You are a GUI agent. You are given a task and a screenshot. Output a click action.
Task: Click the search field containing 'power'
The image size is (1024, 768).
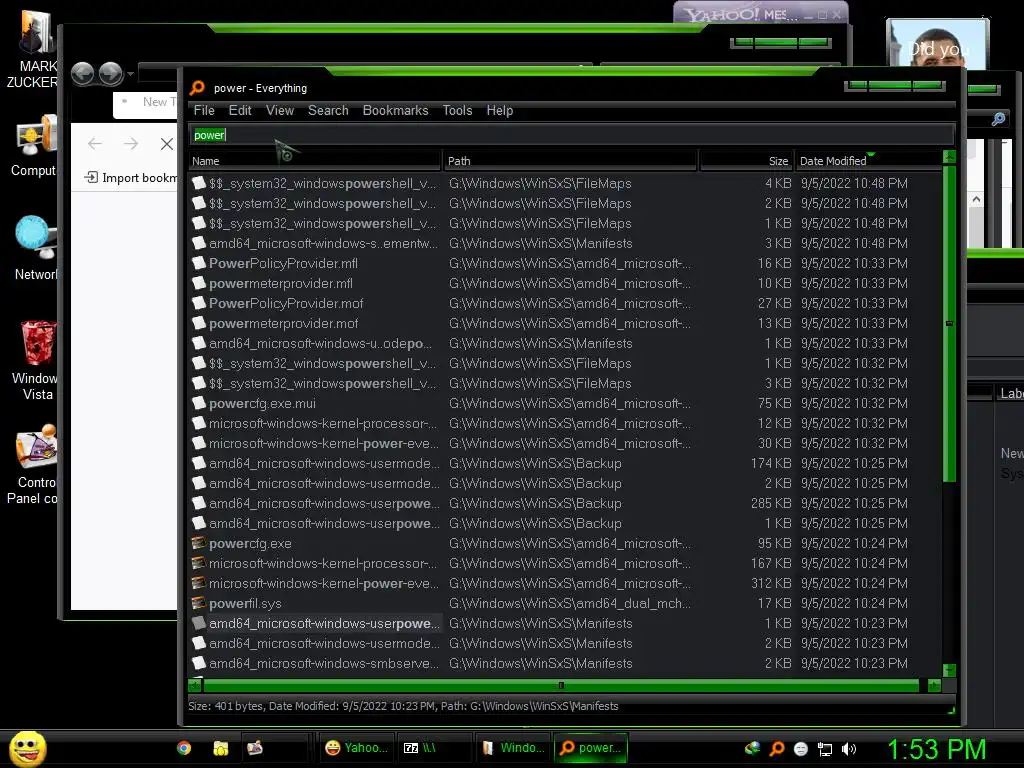(x=572, y=135)
